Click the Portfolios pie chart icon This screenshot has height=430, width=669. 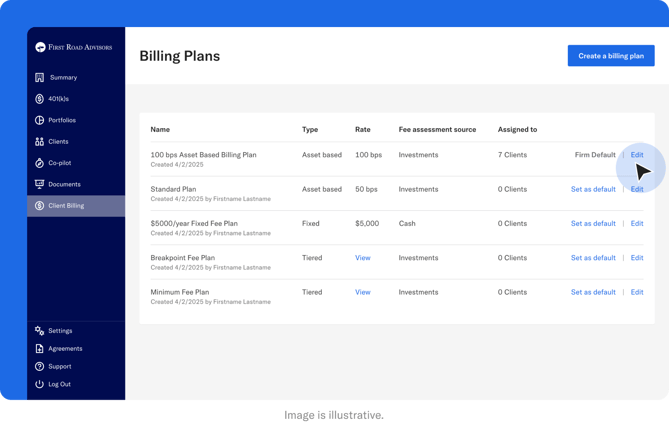tap(40, 120)
